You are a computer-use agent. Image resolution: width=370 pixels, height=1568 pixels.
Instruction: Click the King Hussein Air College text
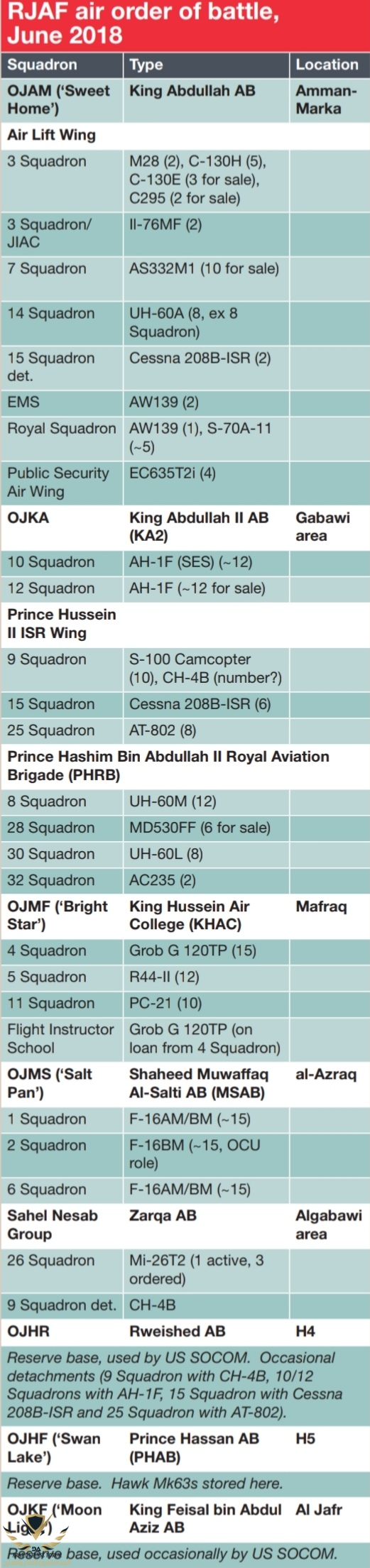click(x=189, y=915)
